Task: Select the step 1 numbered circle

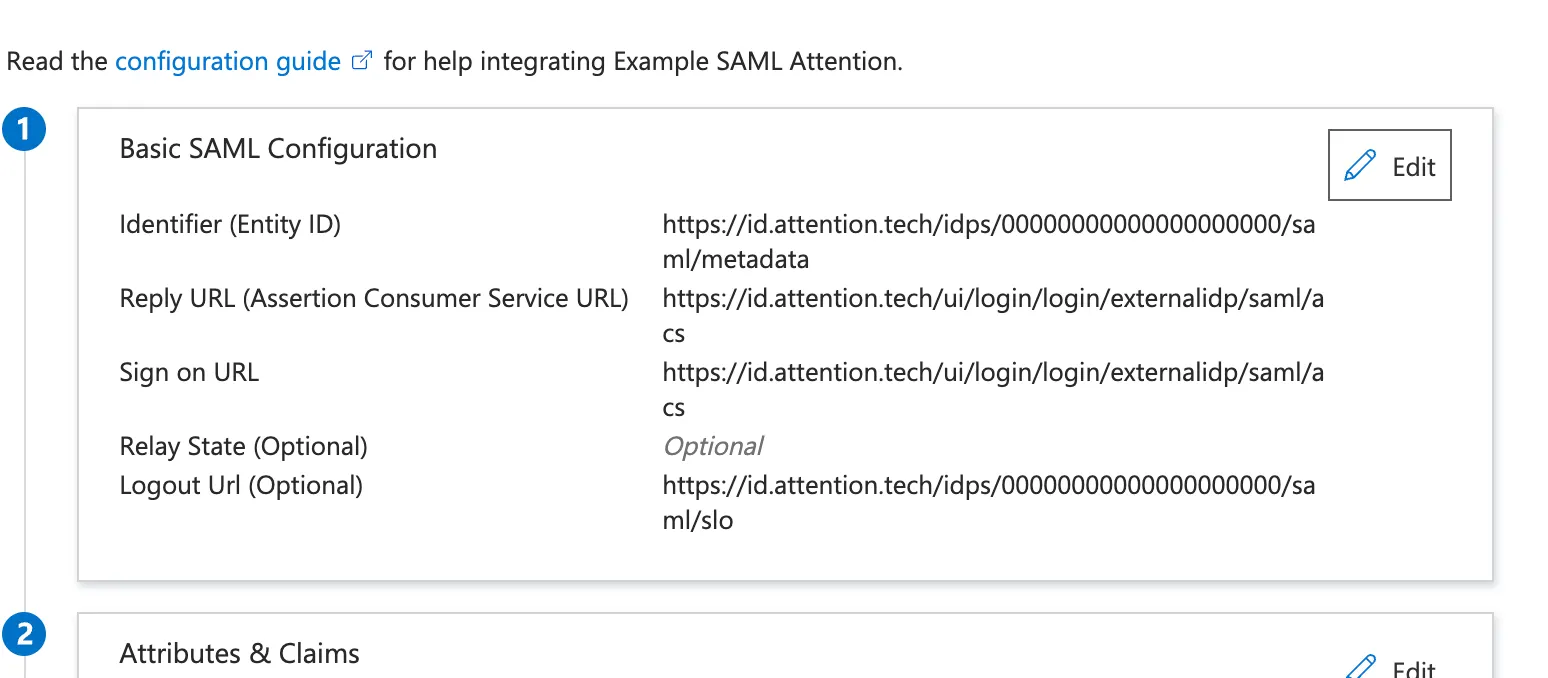Action: (x=25, y=128)
